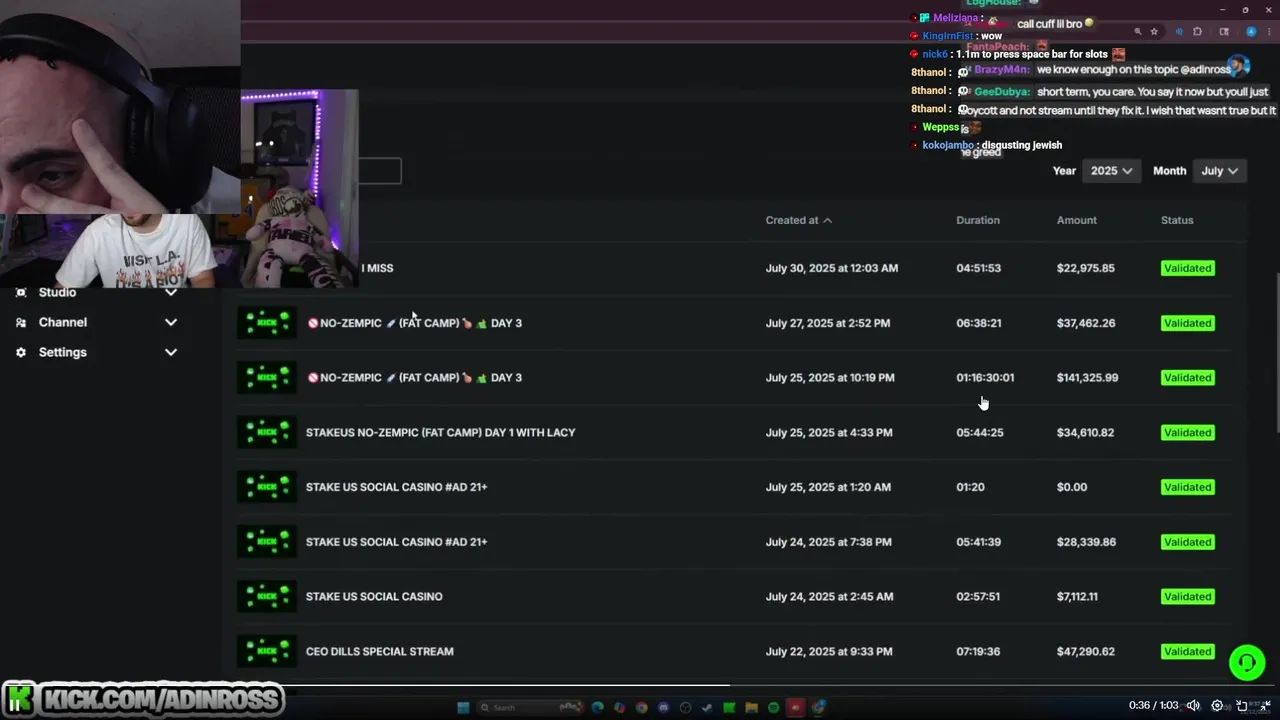Open the browser Extensions puzzle icon
Screen dimensions: 1280x720
(1197, 32)
